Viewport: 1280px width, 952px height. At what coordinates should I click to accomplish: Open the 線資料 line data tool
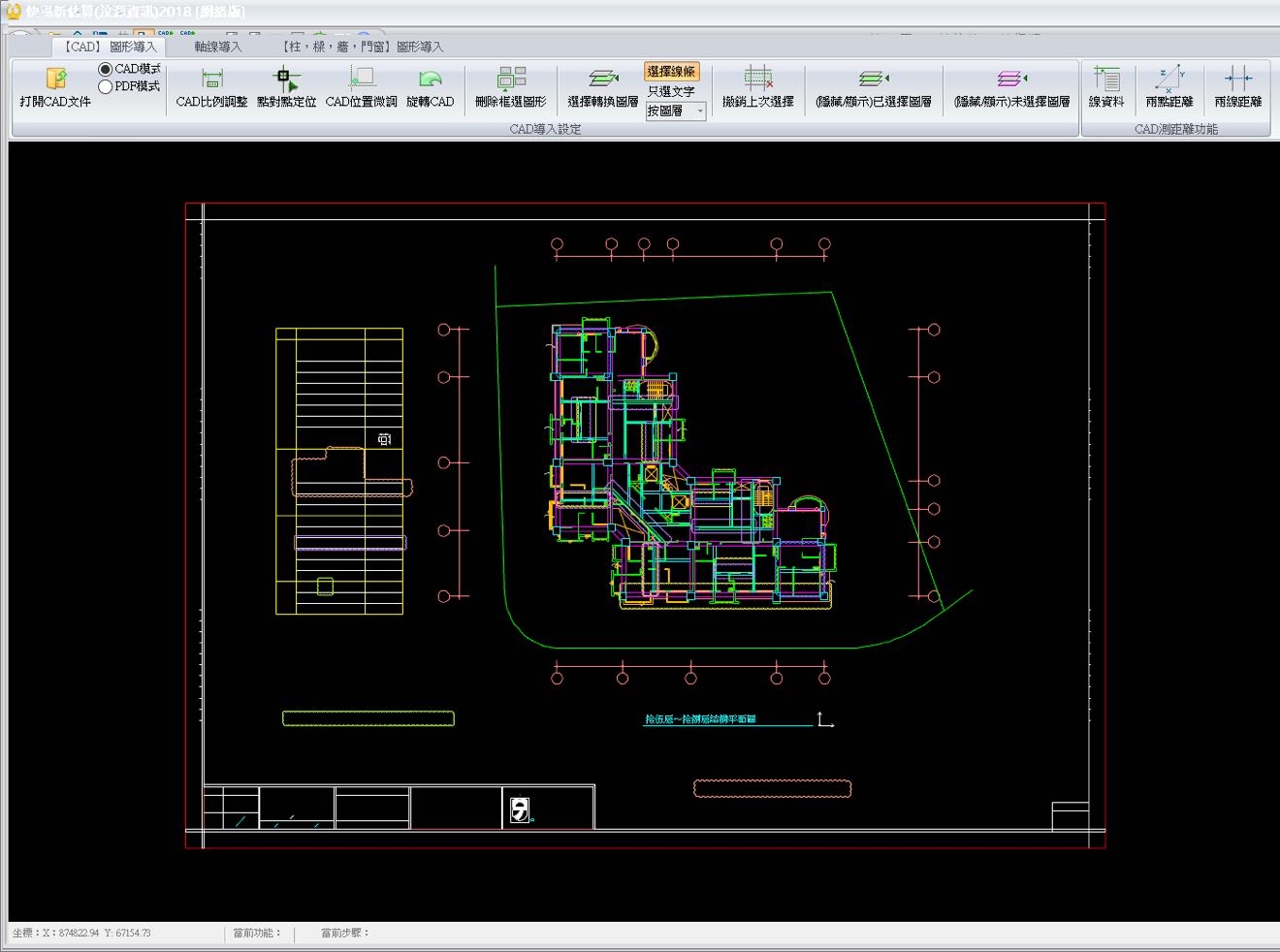point(1106,87)
